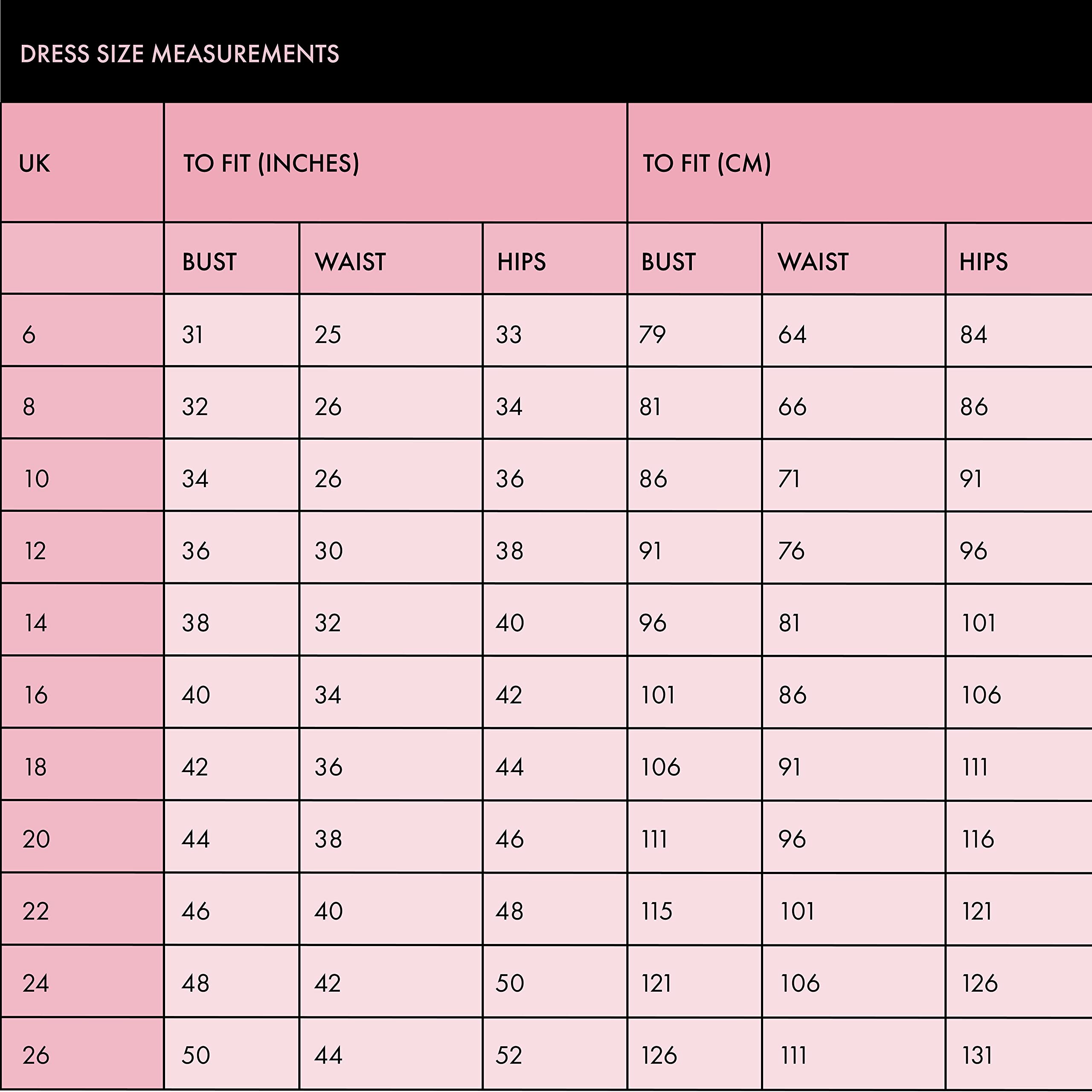Screen dimensions: 1092x1092
Task: Click the CM bust value 79
Action: [x=652, y=334]
